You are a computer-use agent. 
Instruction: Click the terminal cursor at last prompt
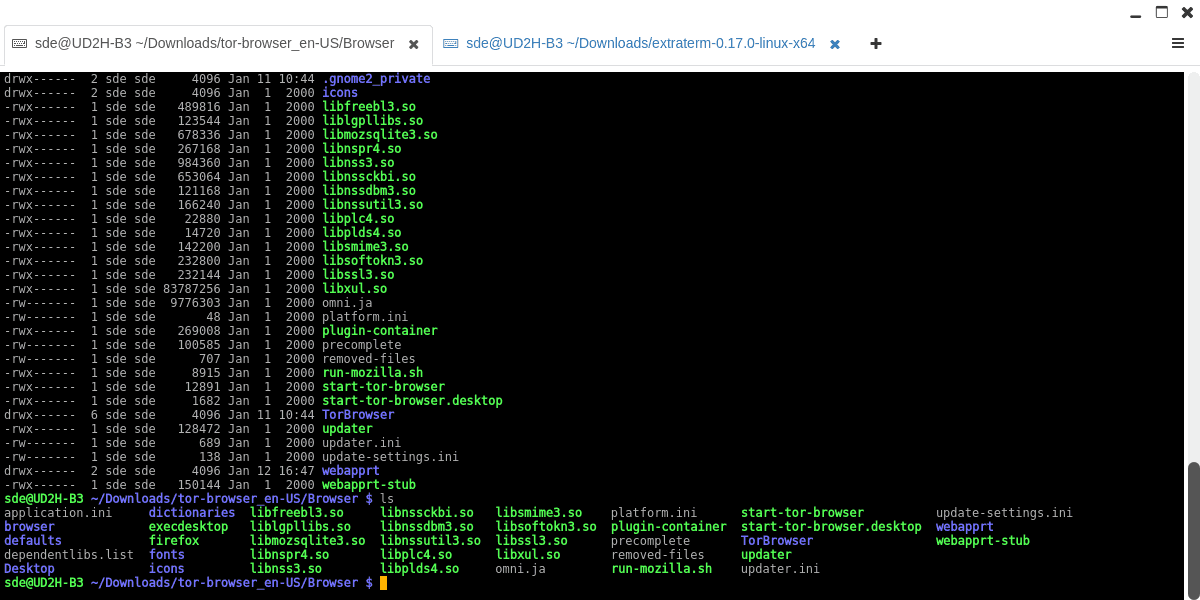[x=383, y=583]
